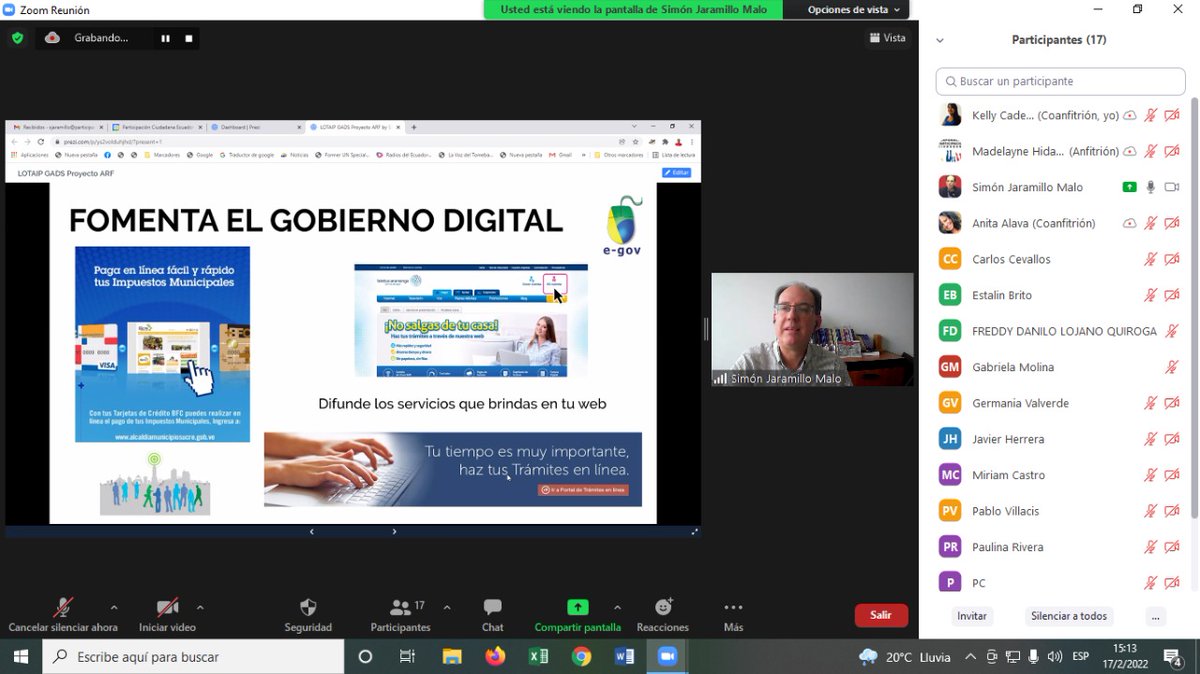Screen dimensions: 1200x674
Task: Select participant Paulina Rivera
Action: (1059, 547)
